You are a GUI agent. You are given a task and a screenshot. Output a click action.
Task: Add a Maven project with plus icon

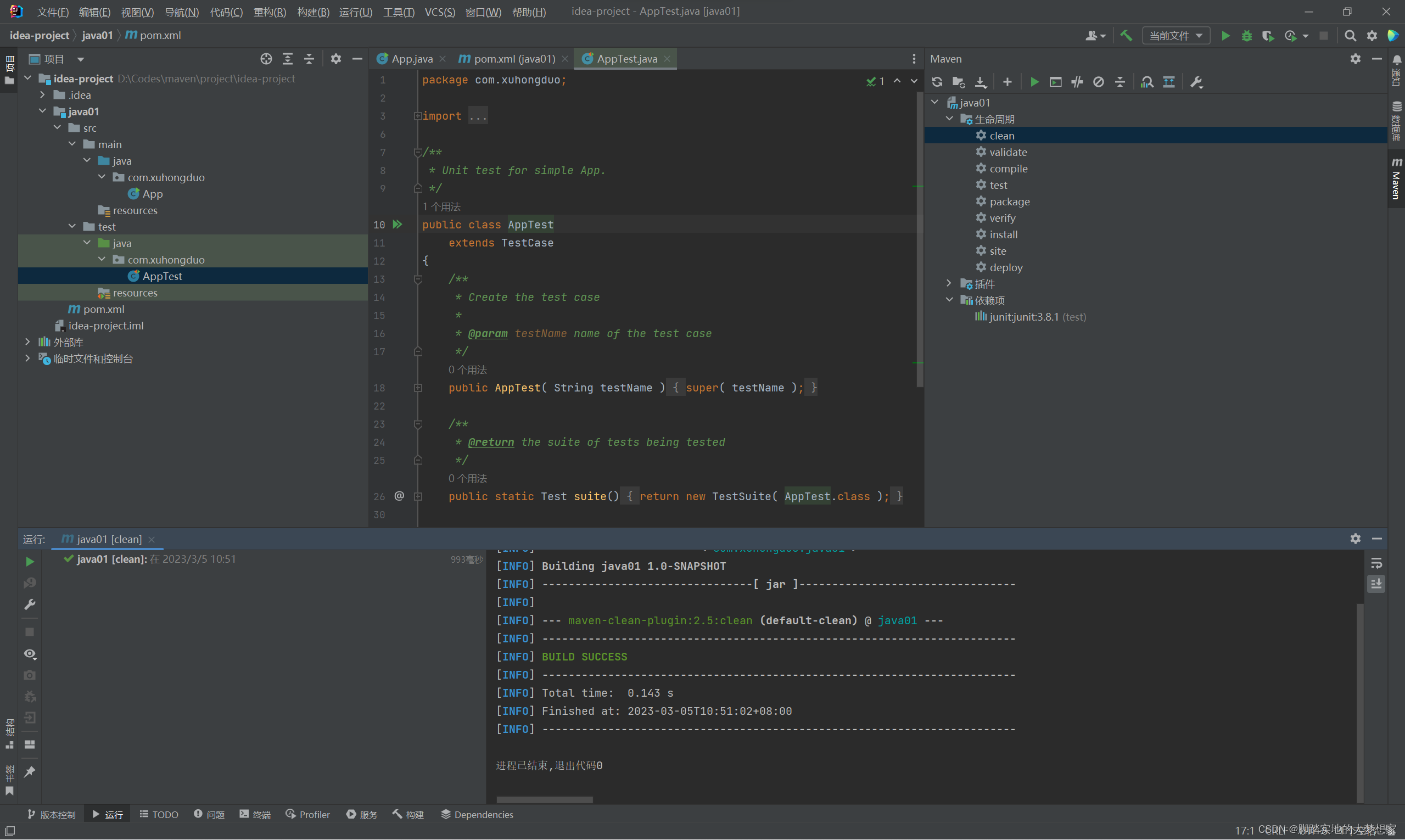1007,82
